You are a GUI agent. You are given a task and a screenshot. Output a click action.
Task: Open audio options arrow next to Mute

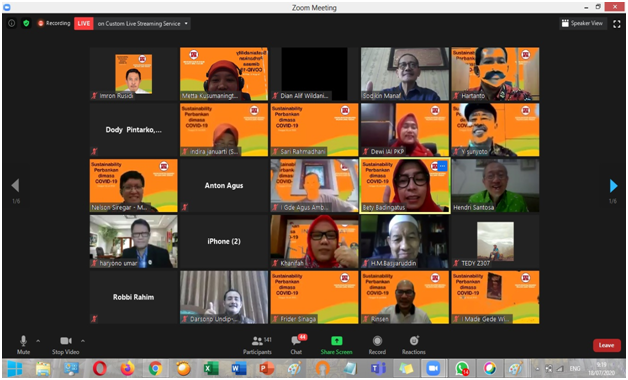pos(38,341)
